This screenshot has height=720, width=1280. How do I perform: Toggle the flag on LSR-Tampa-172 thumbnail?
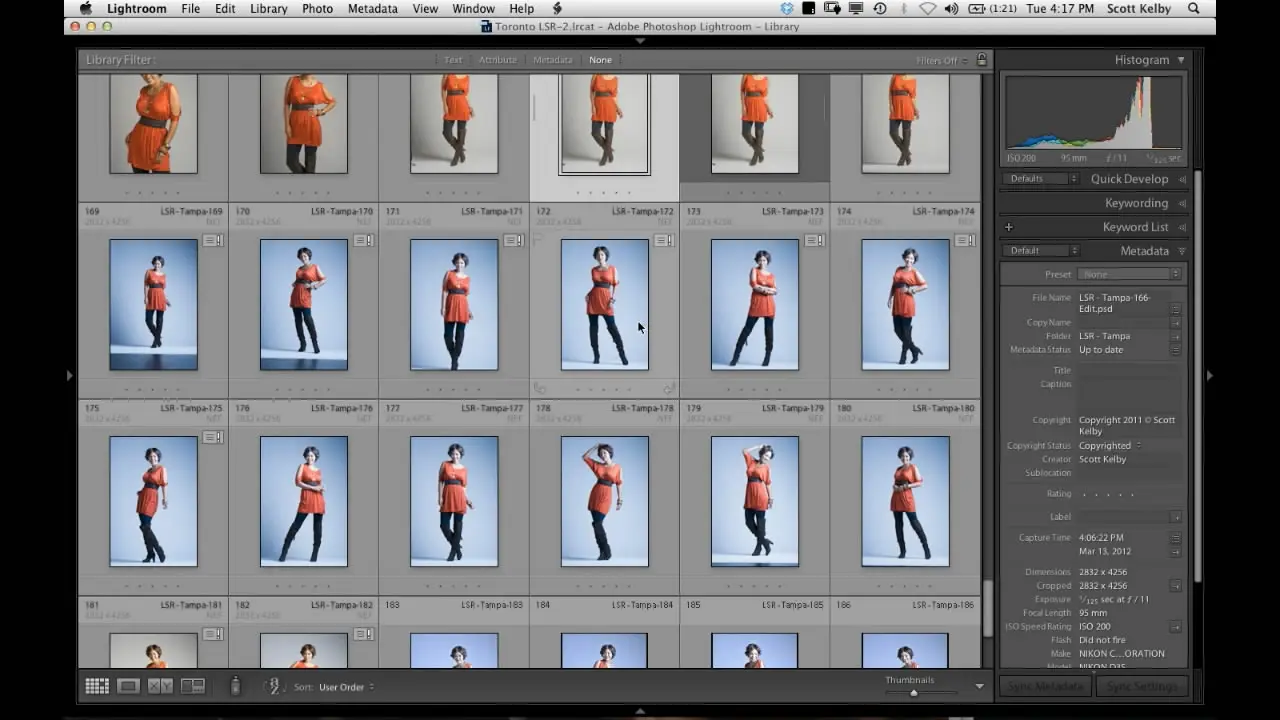tap(540, 241)
